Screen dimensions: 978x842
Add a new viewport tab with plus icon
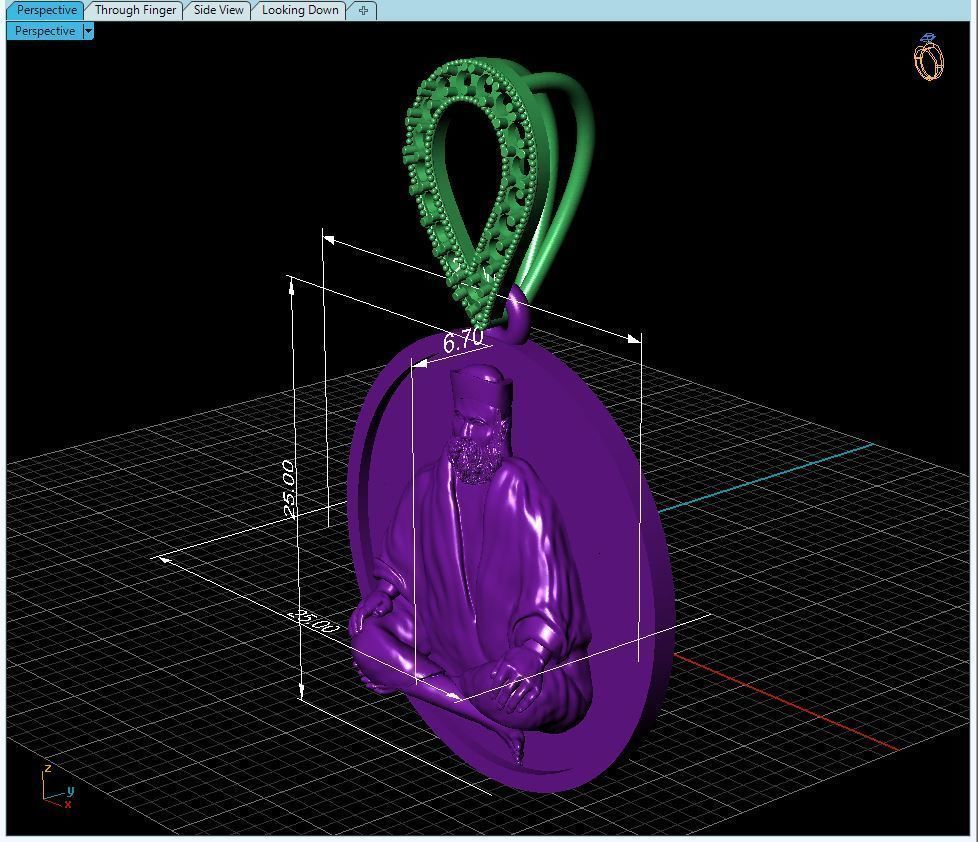click(363, 10)
